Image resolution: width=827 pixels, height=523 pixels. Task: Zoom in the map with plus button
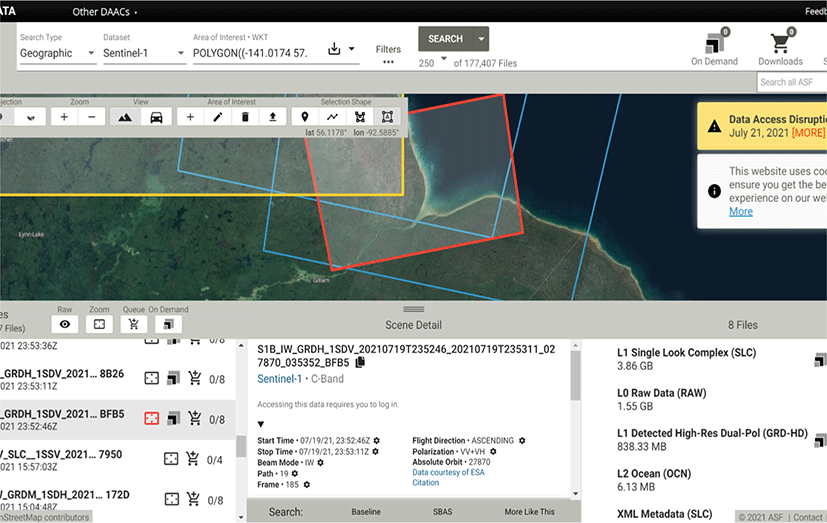[64, 117]
